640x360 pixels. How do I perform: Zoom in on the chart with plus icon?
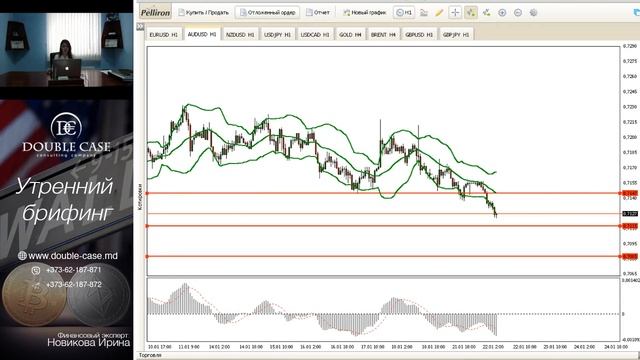point(502,13)
